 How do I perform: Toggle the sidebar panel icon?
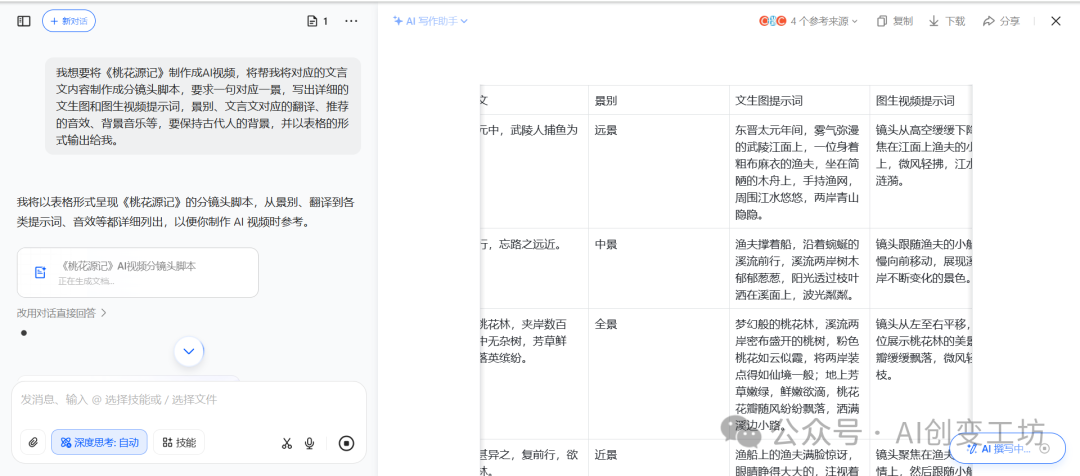(23, 21)
